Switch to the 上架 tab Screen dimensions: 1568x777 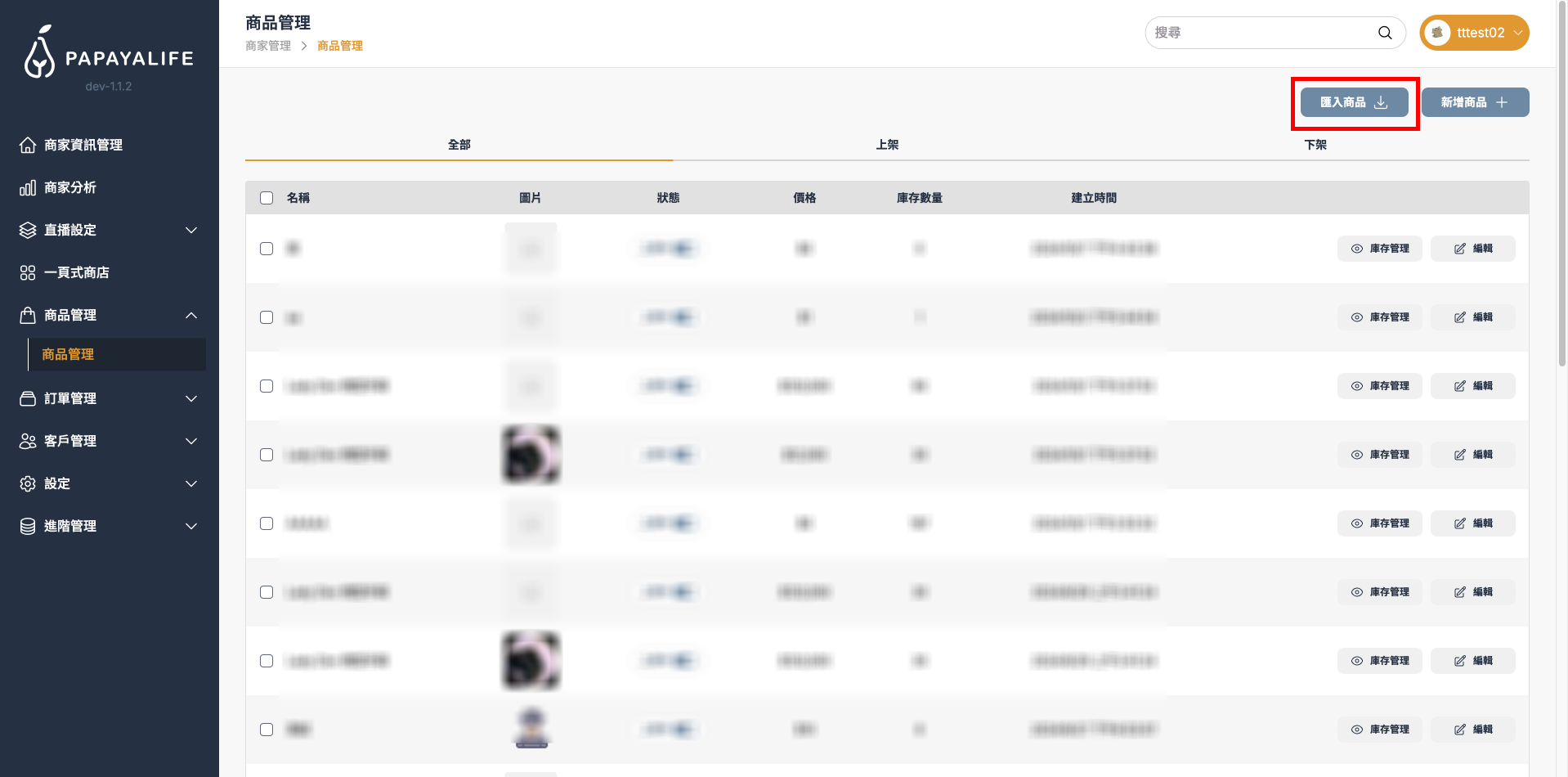pos(887,145)
